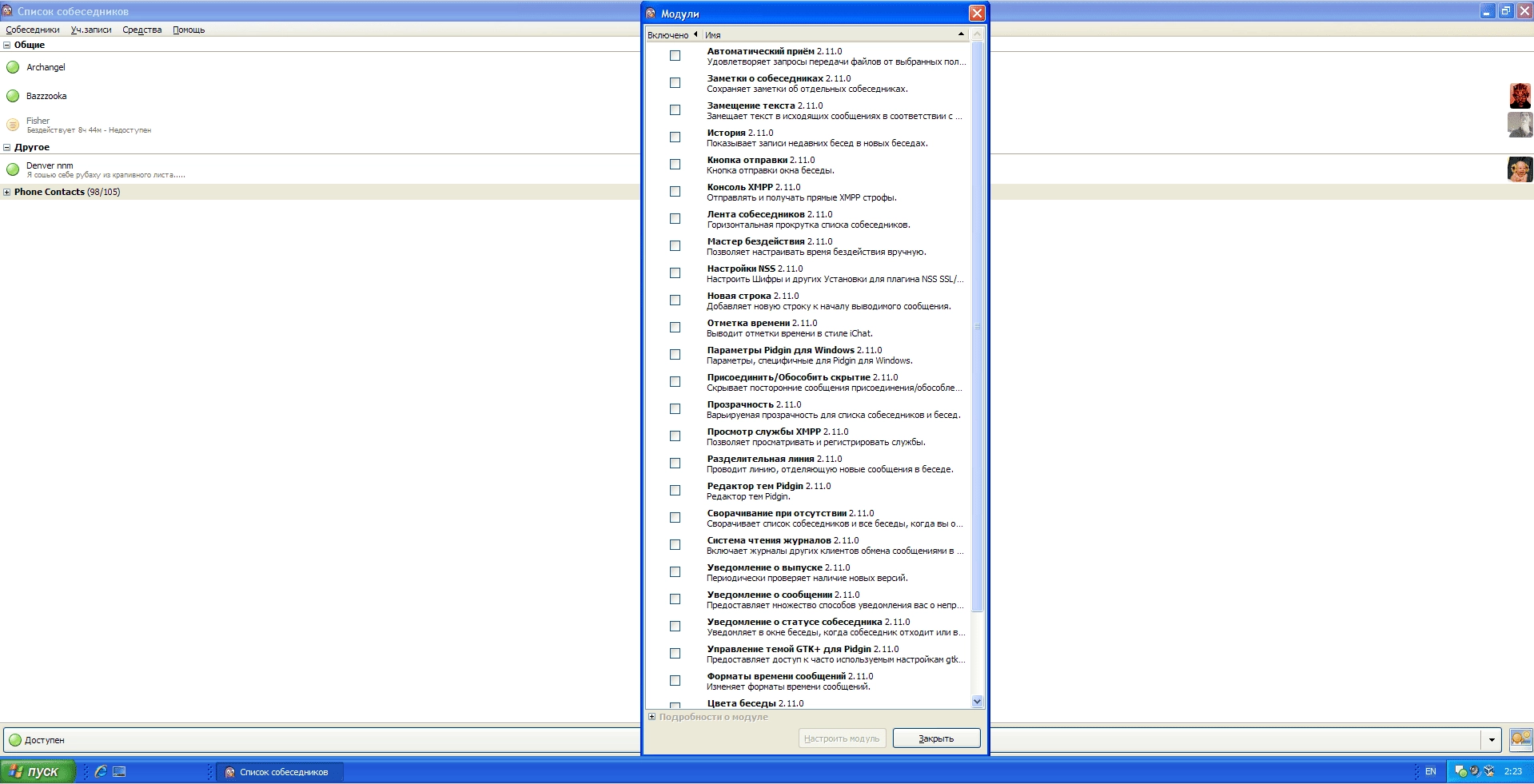1534x784 pixels.
Task: Click Fisher's idle status icon
Action: pyautogui.click(x=13, y=125)
